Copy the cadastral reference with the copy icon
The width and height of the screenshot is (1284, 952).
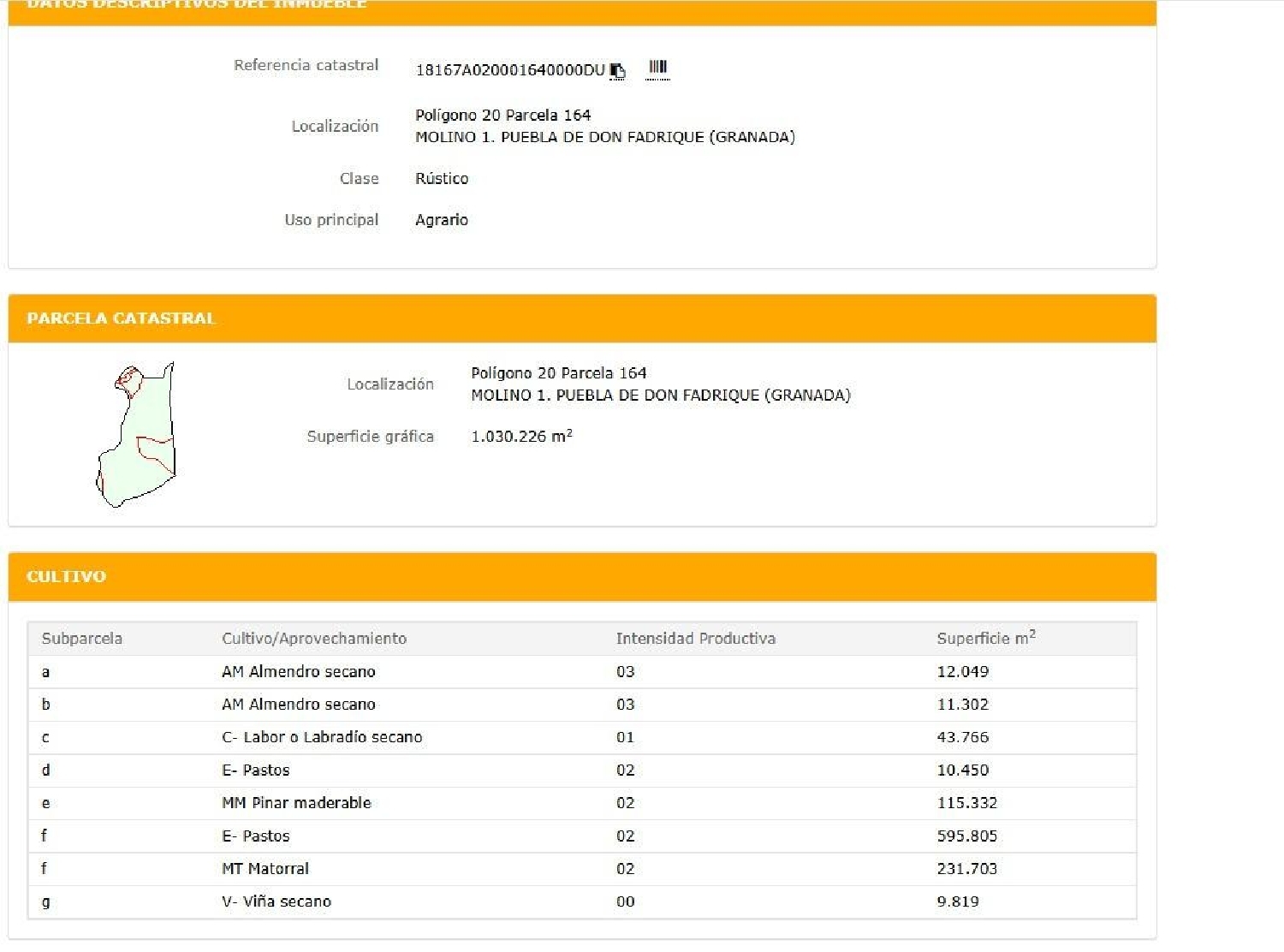coord(618,71)
